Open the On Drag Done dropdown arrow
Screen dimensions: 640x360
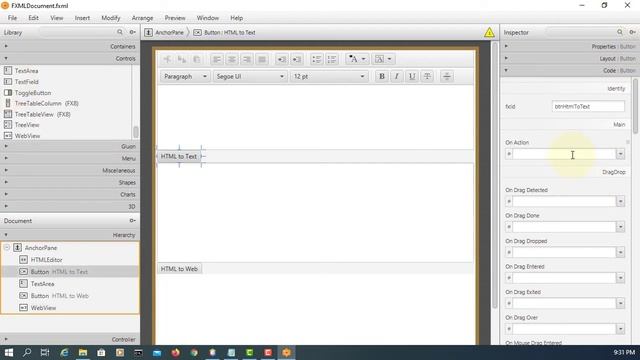[620, 227]
